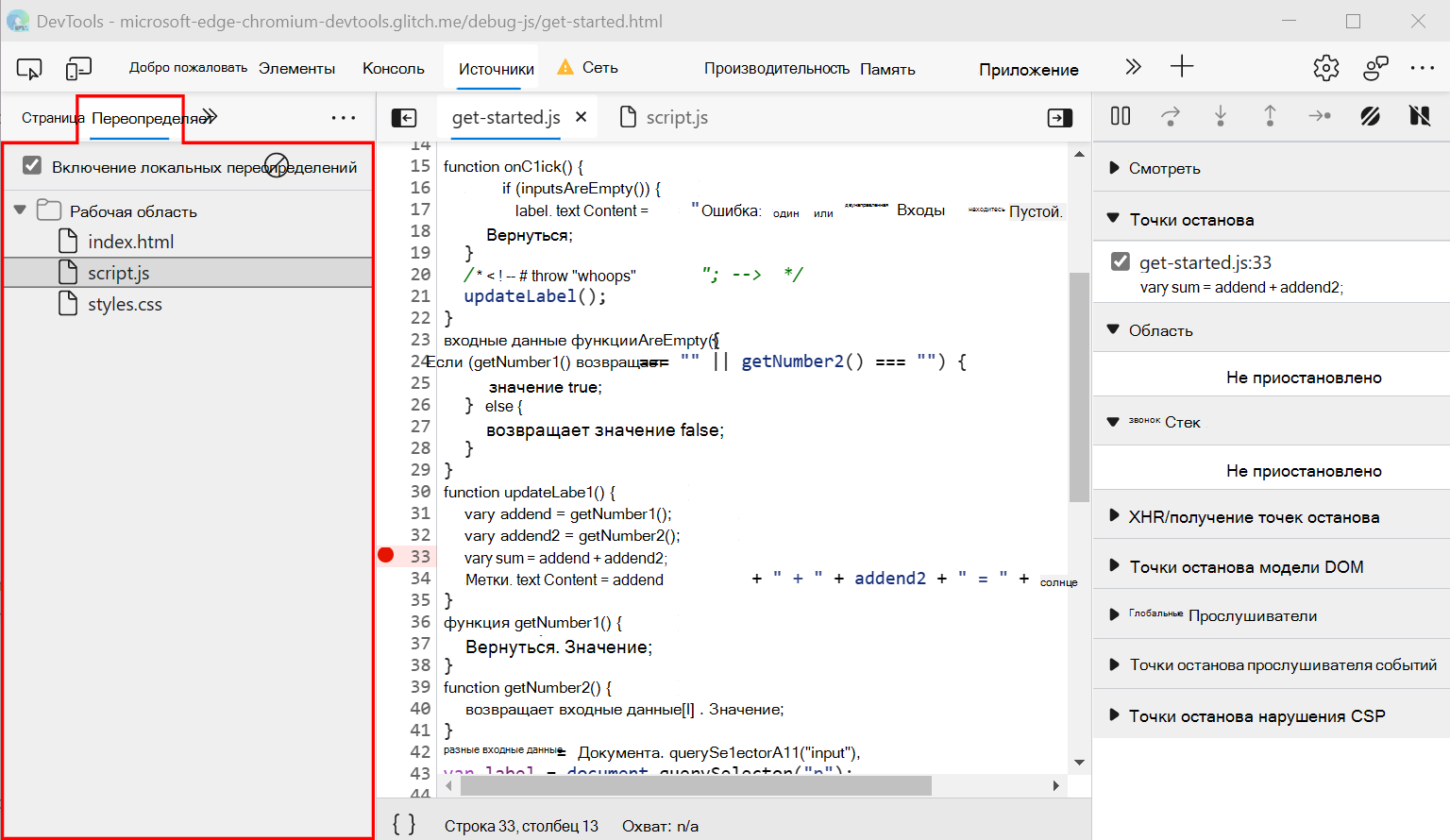Click scroll up arrow of code pane
Screen dimensions: 1450x840
(x=1079, y=154)
